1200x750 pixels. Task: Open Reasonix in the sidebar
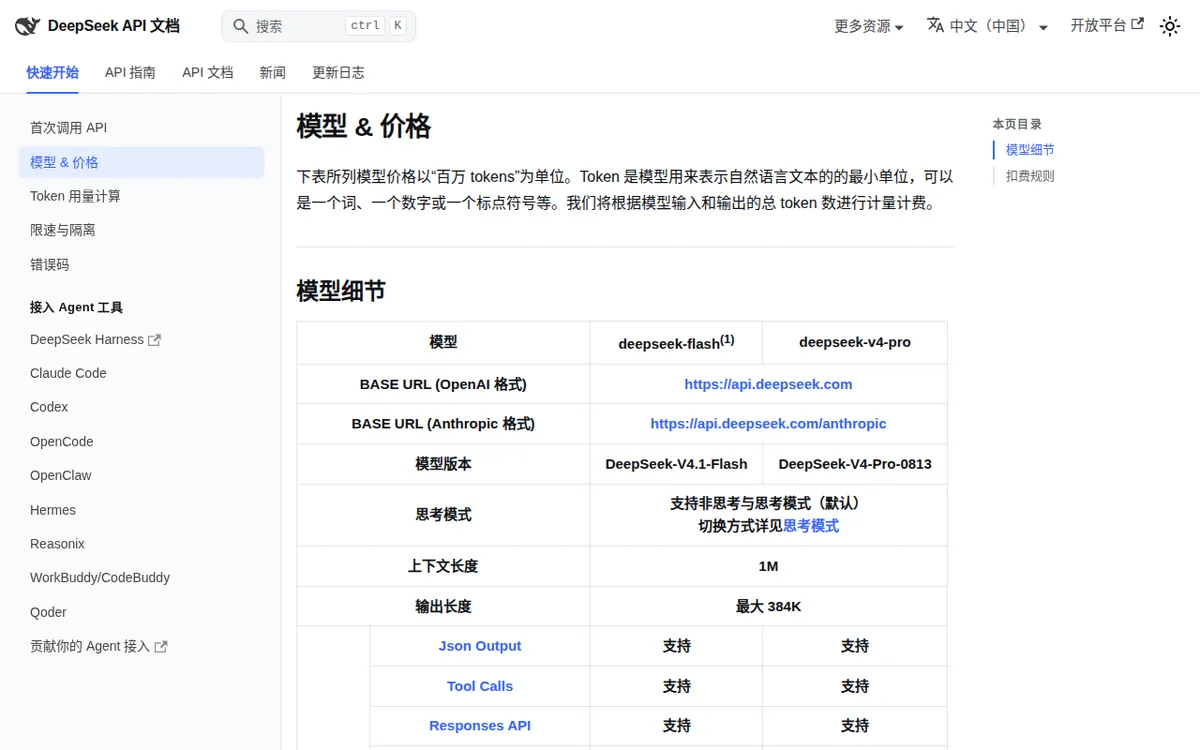click(141, 544)
